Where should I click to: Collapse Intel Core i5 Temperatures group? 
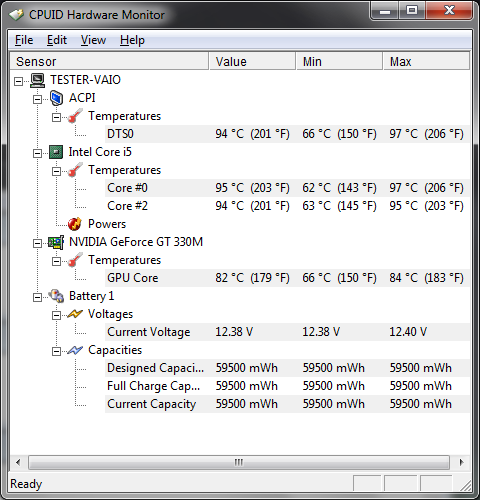point(56,171)
